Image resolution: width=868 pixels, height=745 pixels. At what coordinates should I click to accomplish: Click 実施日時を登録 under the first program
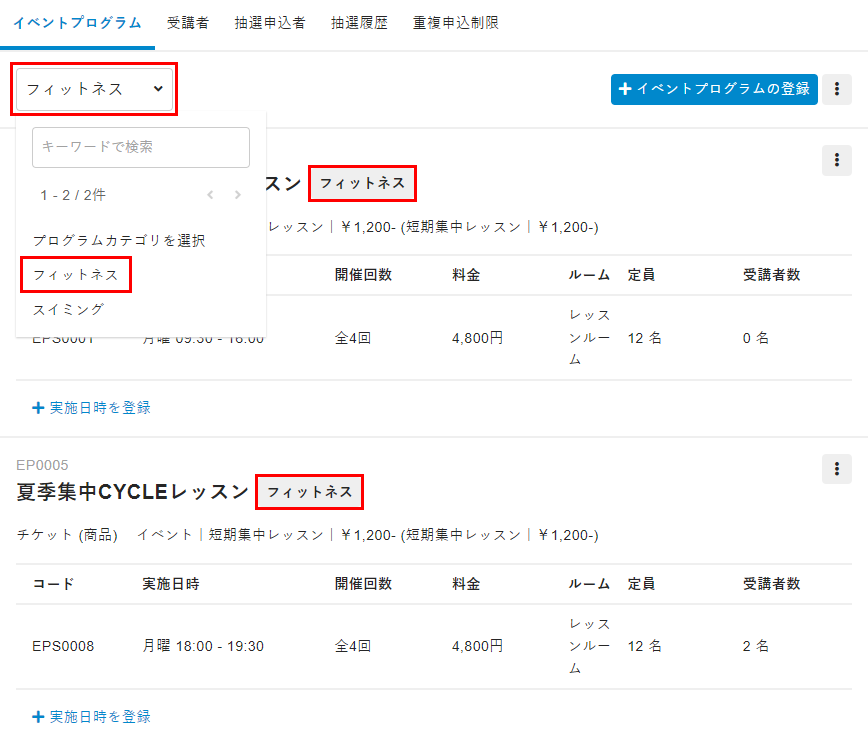[91, 408]
